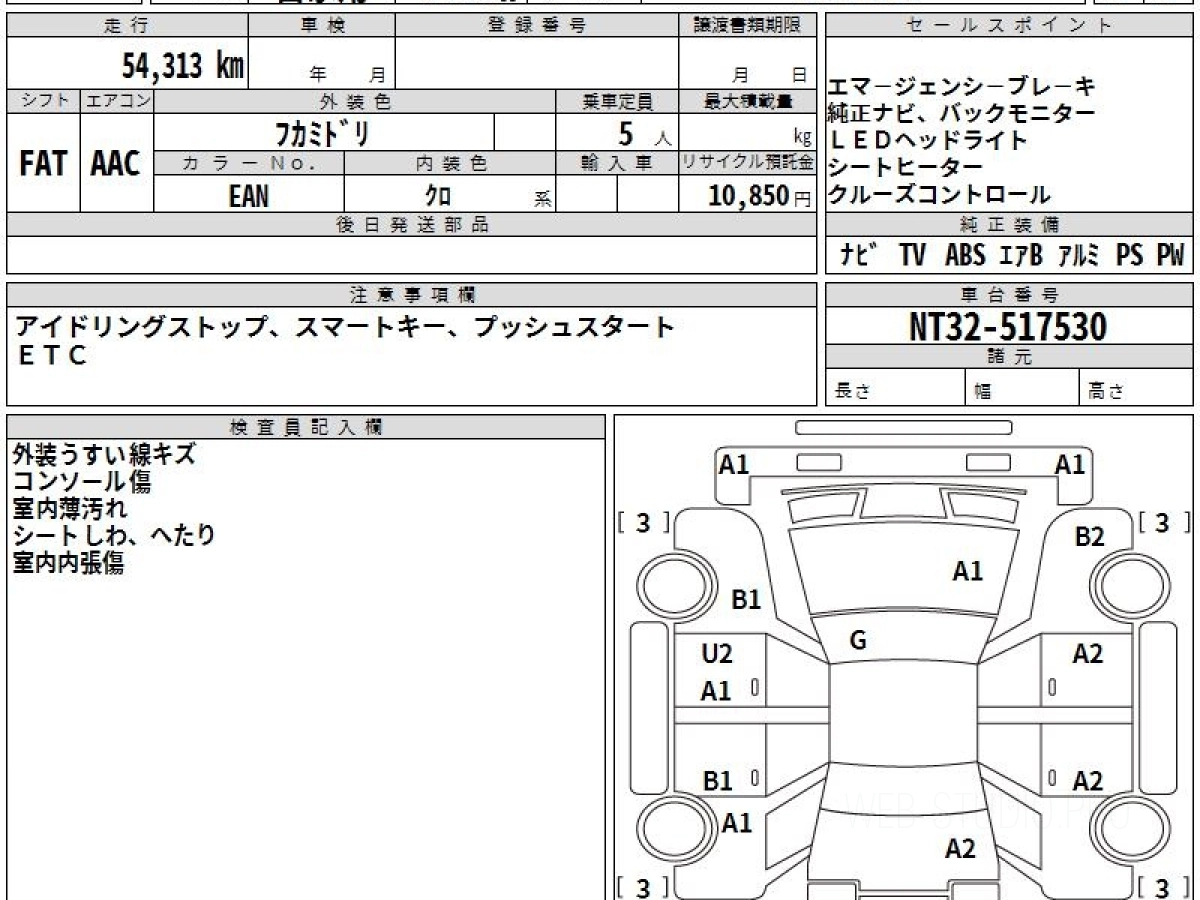Screen dimensions: 1200x900
Task: Select the アイドリングストップ、スマートキー line
Action: pyautogui.click(x=345, y=327)
